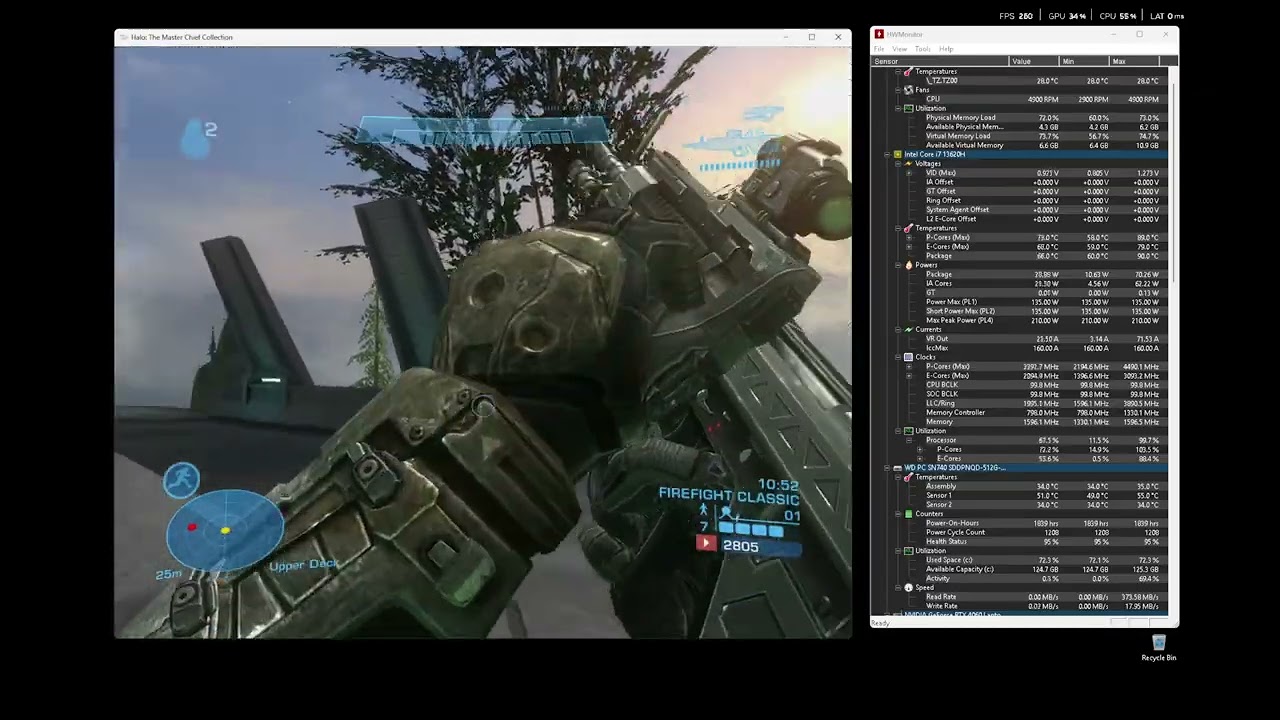Open the File menu in HWMonitor
Image resolution: width=1280 pixels, height=720 pixels.
point(879,49)
